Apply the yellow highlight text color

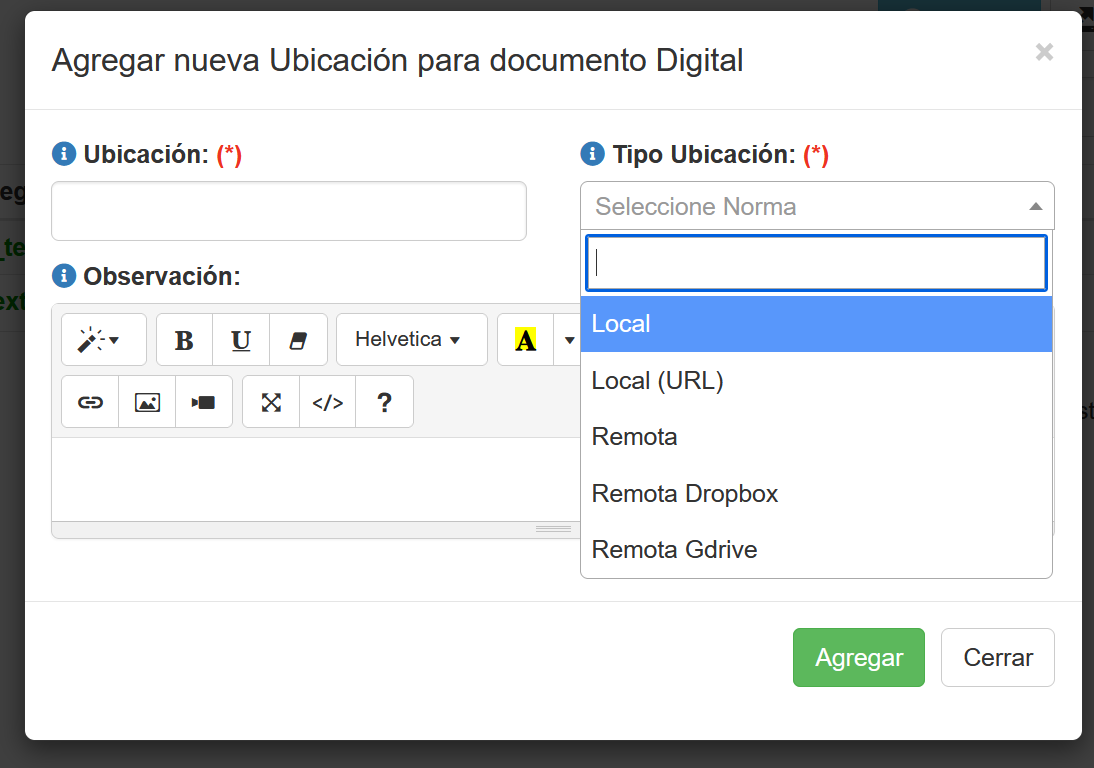point(525,340)
